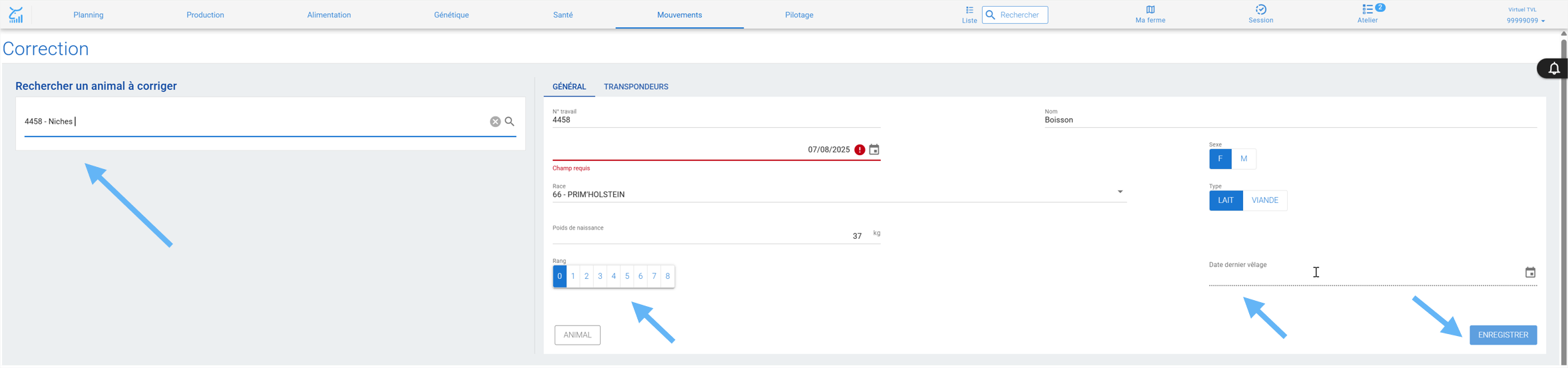Open the birth date calendar picker
Viewport: 1568px width, 368px height.
pos(874,150)
